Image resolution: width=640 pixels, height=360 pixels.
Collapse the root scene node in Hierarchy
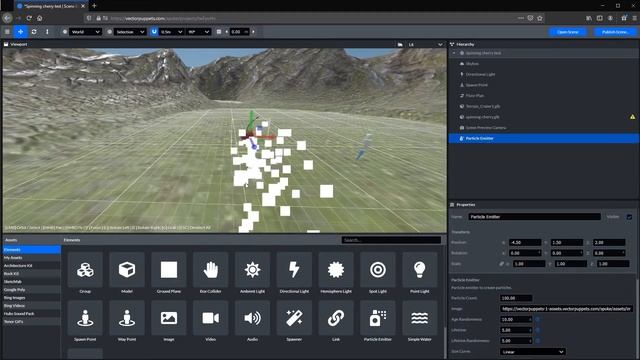click(x=454, y=53)
